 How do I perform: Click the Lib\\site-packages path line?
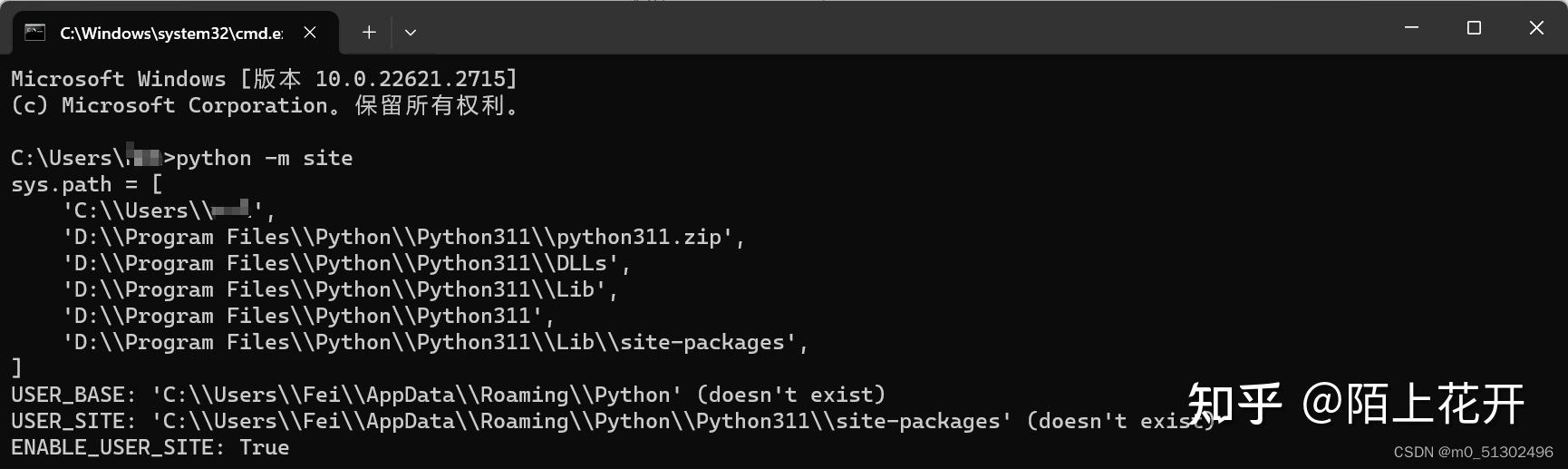435,342
